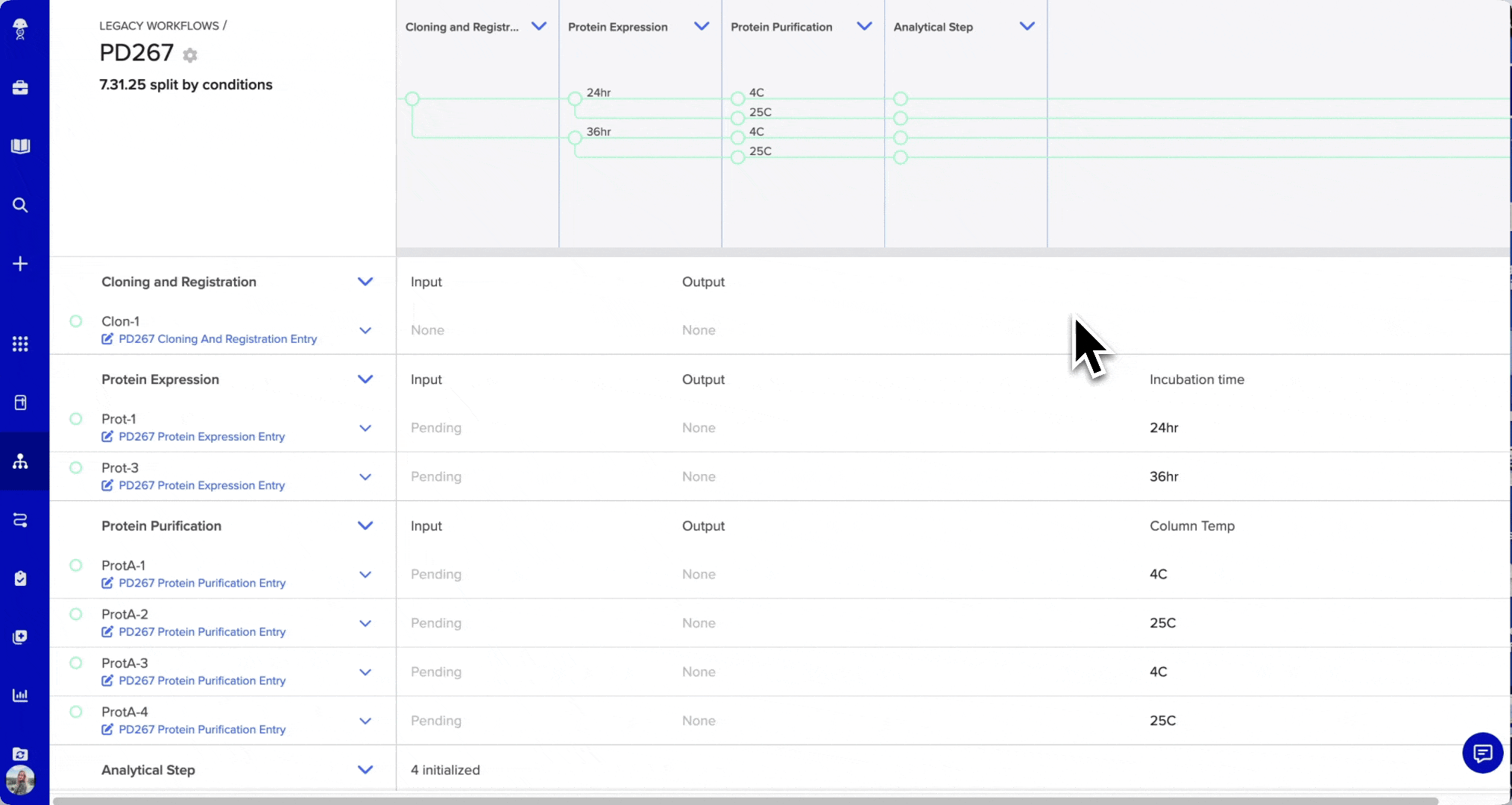Viewport: 1512px width, 805px height.
Task: Toggle the status circle next to ProtA-2
Action: tap(75, 614)
